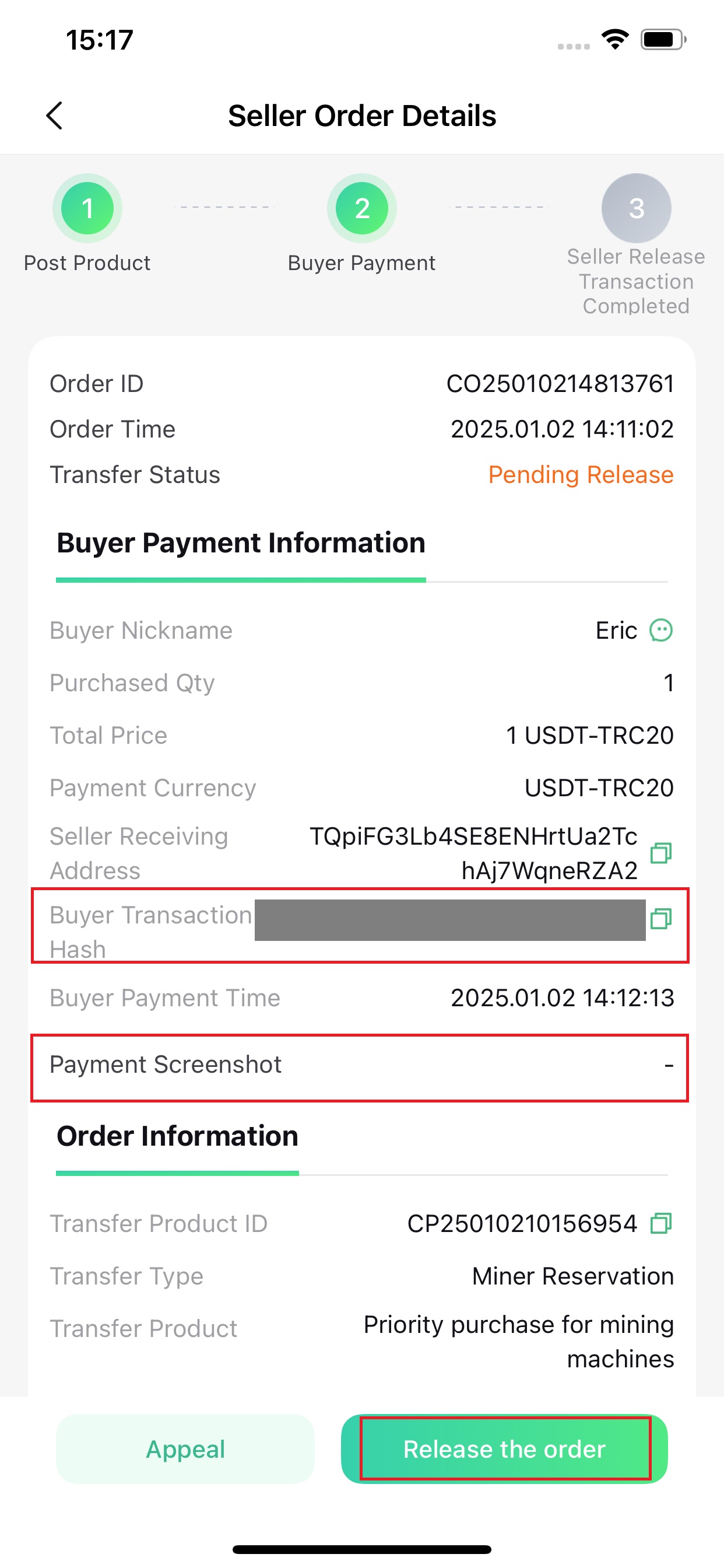
Task: Tap the battery status icon
Action: (x=663, y=40)
